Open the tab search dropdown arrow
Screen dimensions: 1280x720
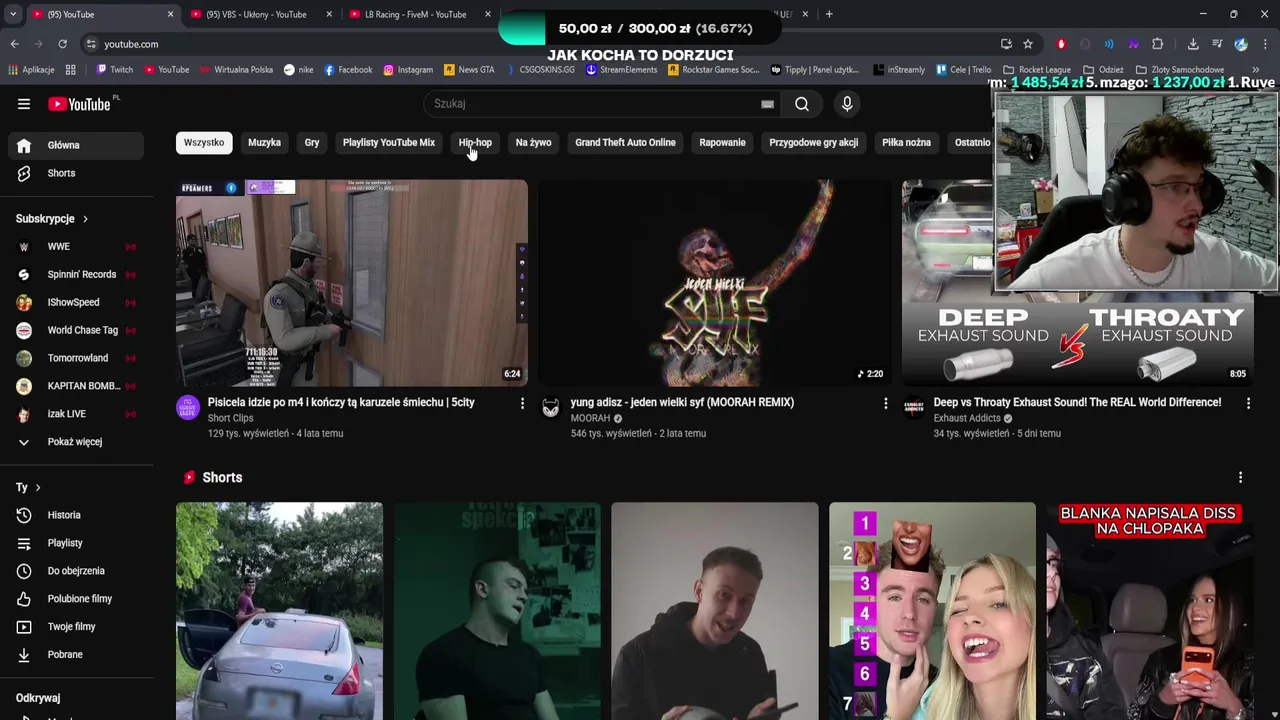pos(13,14)
